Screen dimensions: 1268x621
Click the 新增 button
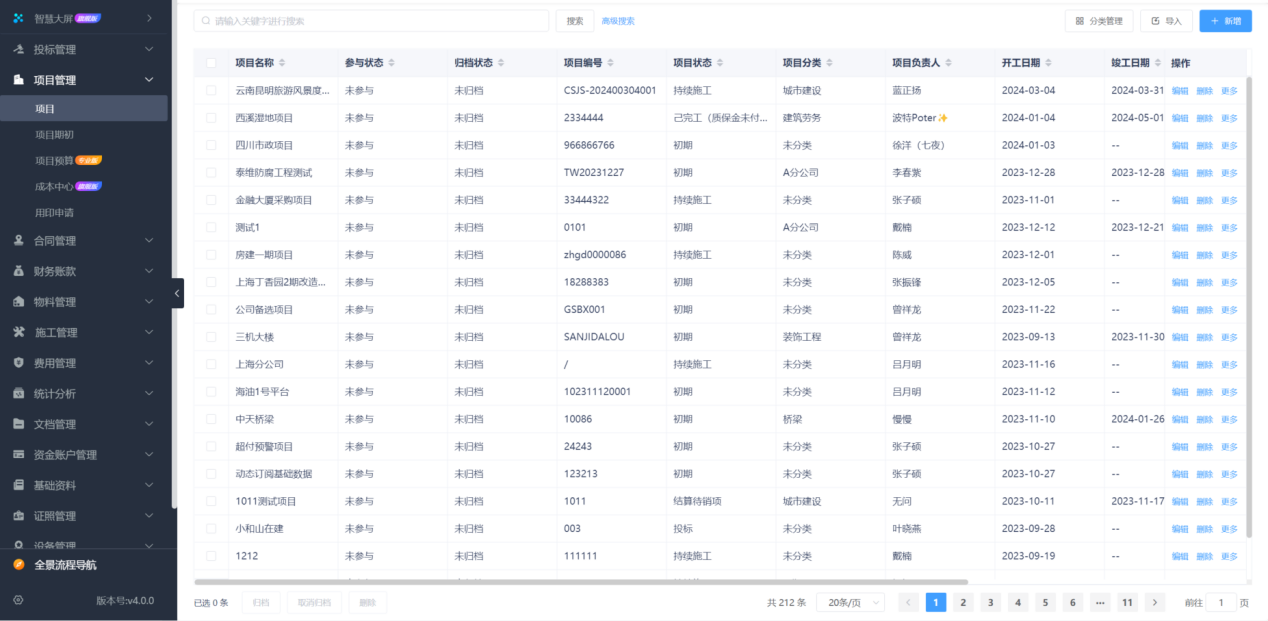click(1225, 20)
